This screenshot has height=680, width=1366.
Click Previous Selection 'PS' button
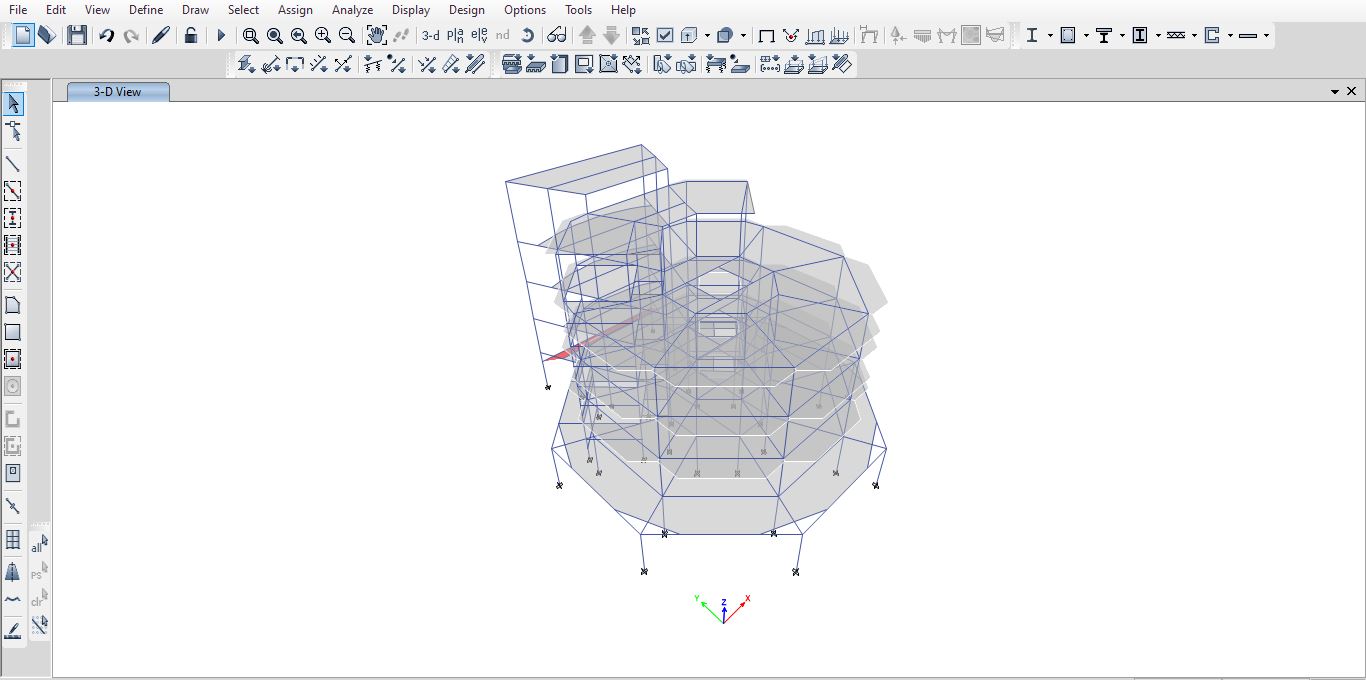tap(39, 572)
